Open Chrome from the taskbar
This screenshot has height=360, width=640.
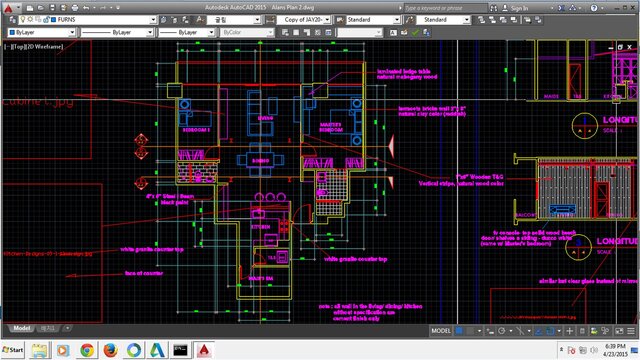[87, 350]
